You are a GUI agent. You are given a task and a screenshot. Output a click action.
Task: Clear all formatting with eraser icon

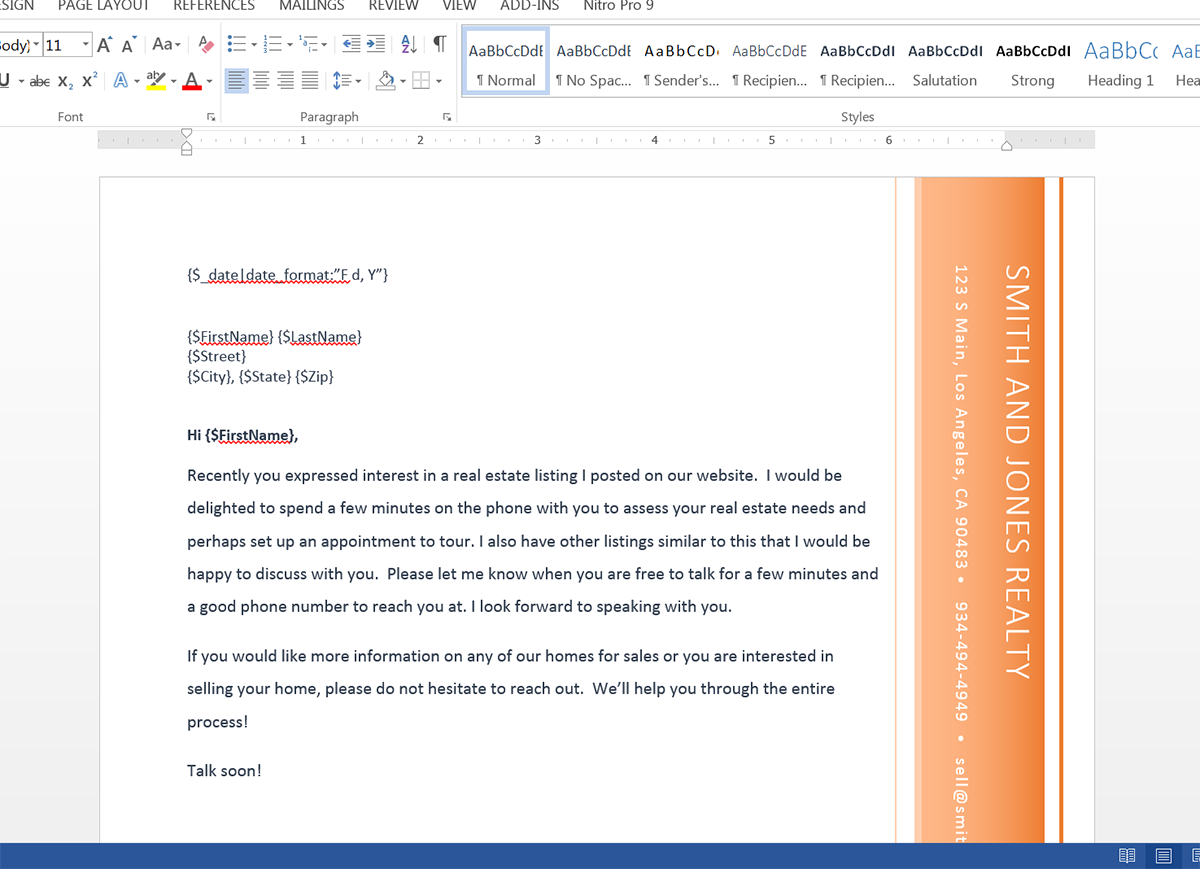point(206,45)
